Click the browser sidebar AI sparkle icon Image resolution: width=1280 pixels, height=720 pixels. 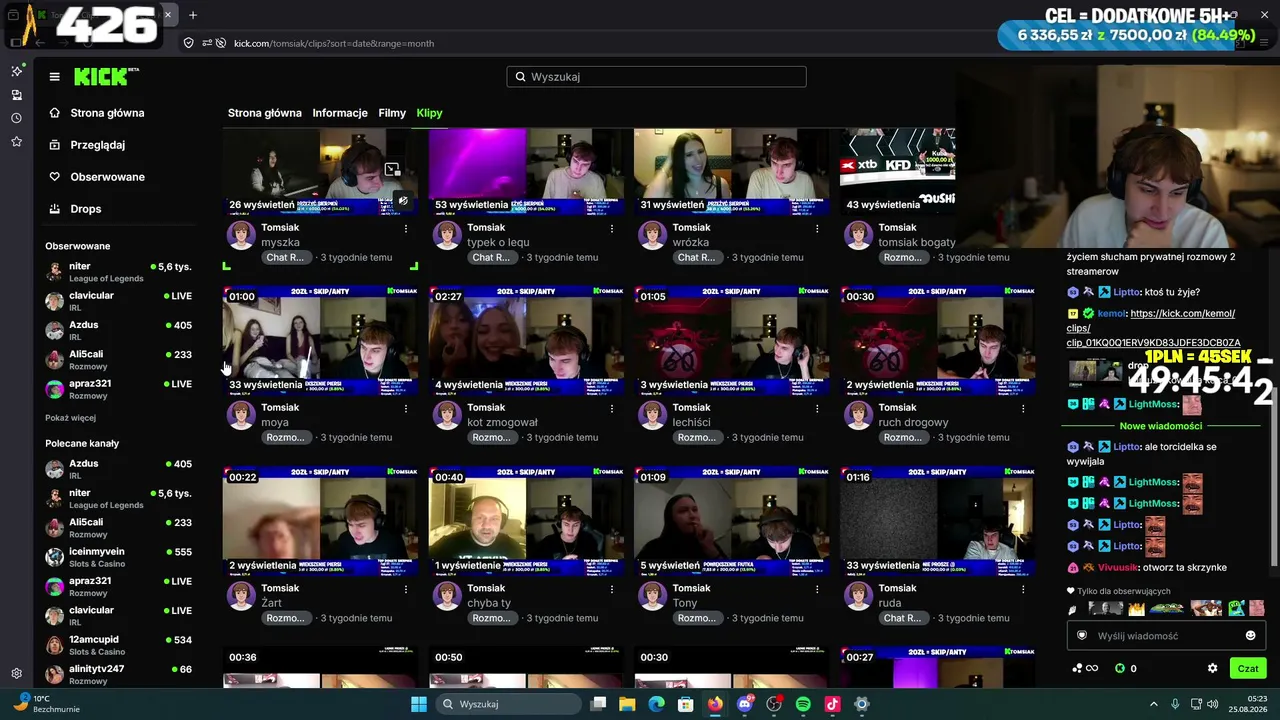tap(16, 71)
